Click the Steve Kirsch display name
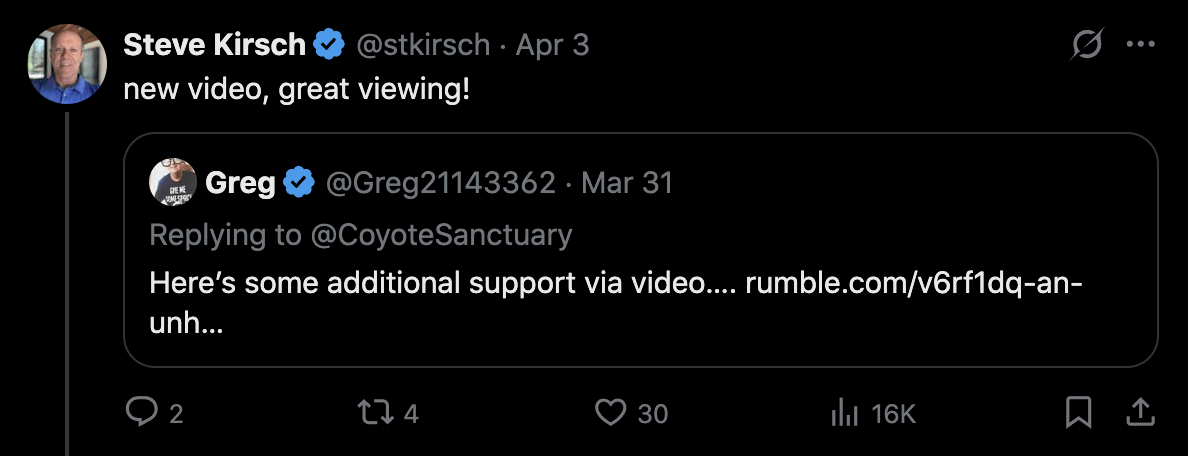Image resolution: width=1188 pixels, height=456 pixels. [x=214, y=45]
